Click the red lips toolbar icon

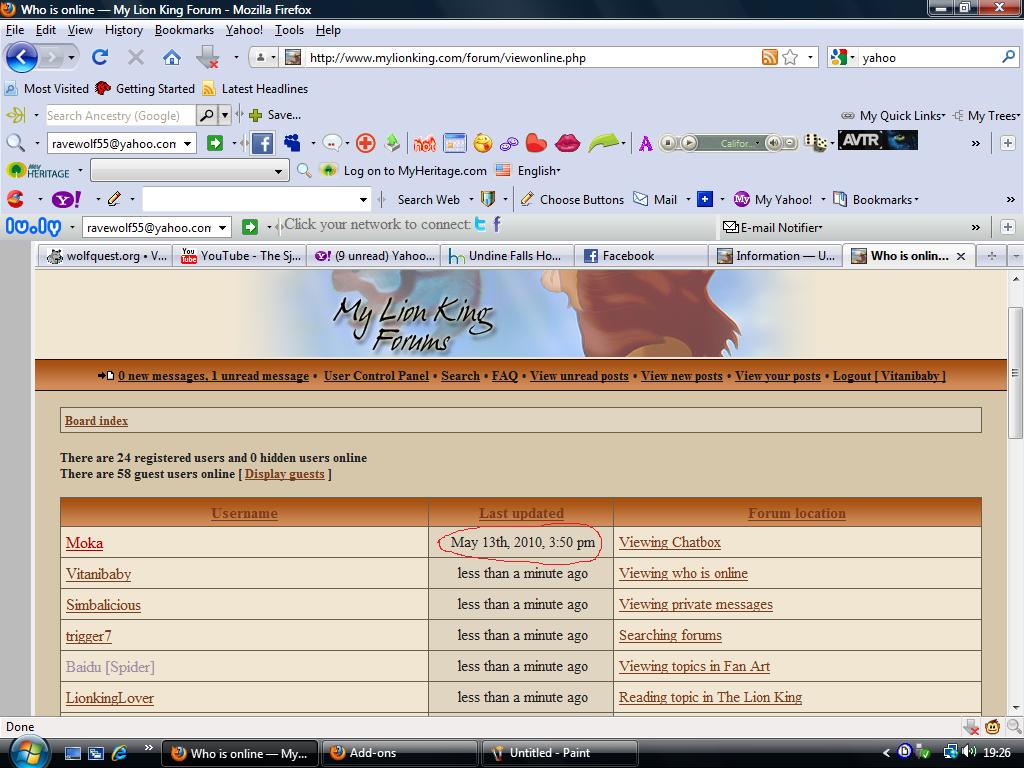point(567,143)
